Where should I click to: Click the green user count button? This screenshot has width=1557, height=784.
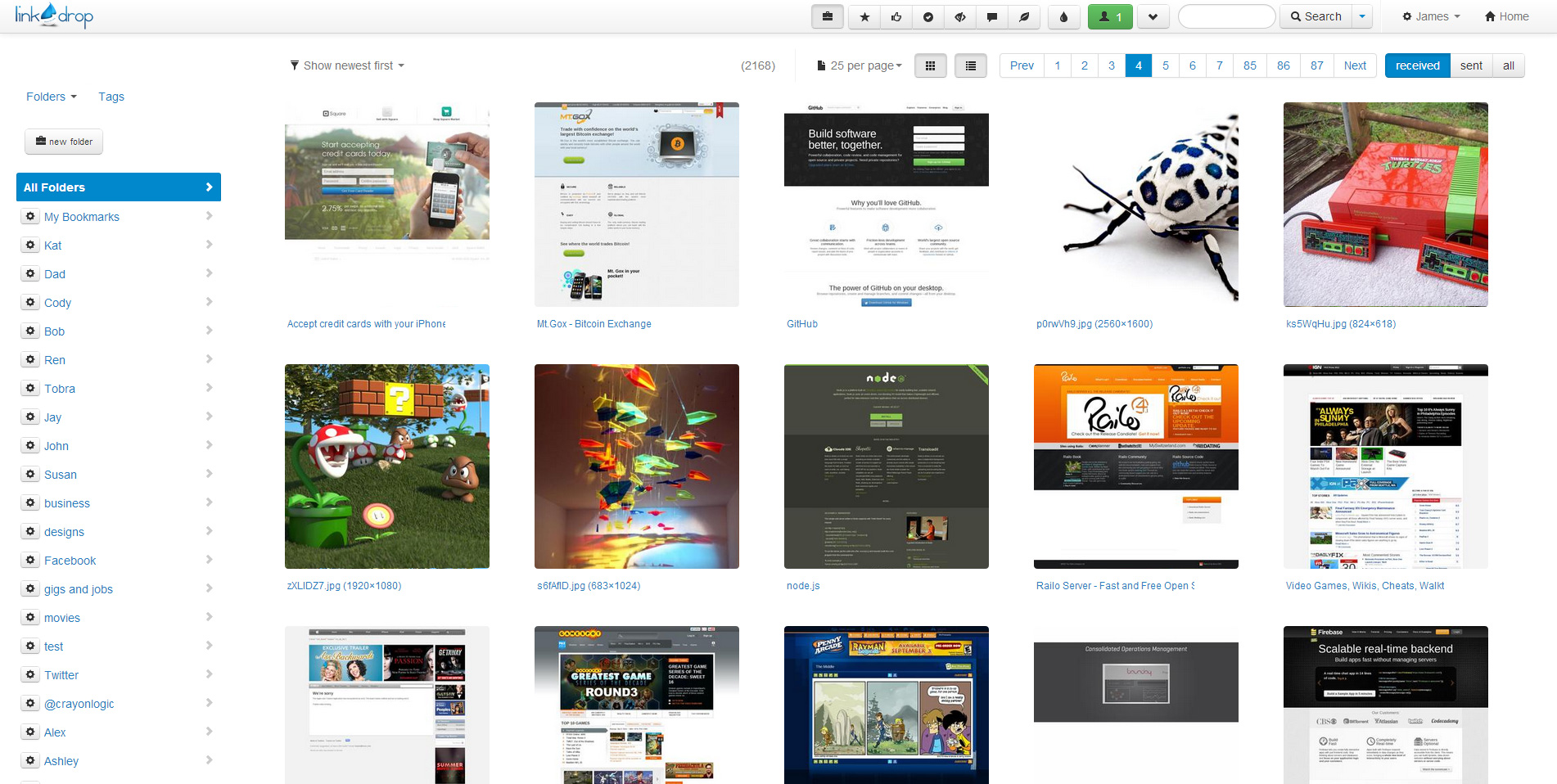pos(1110,16)
